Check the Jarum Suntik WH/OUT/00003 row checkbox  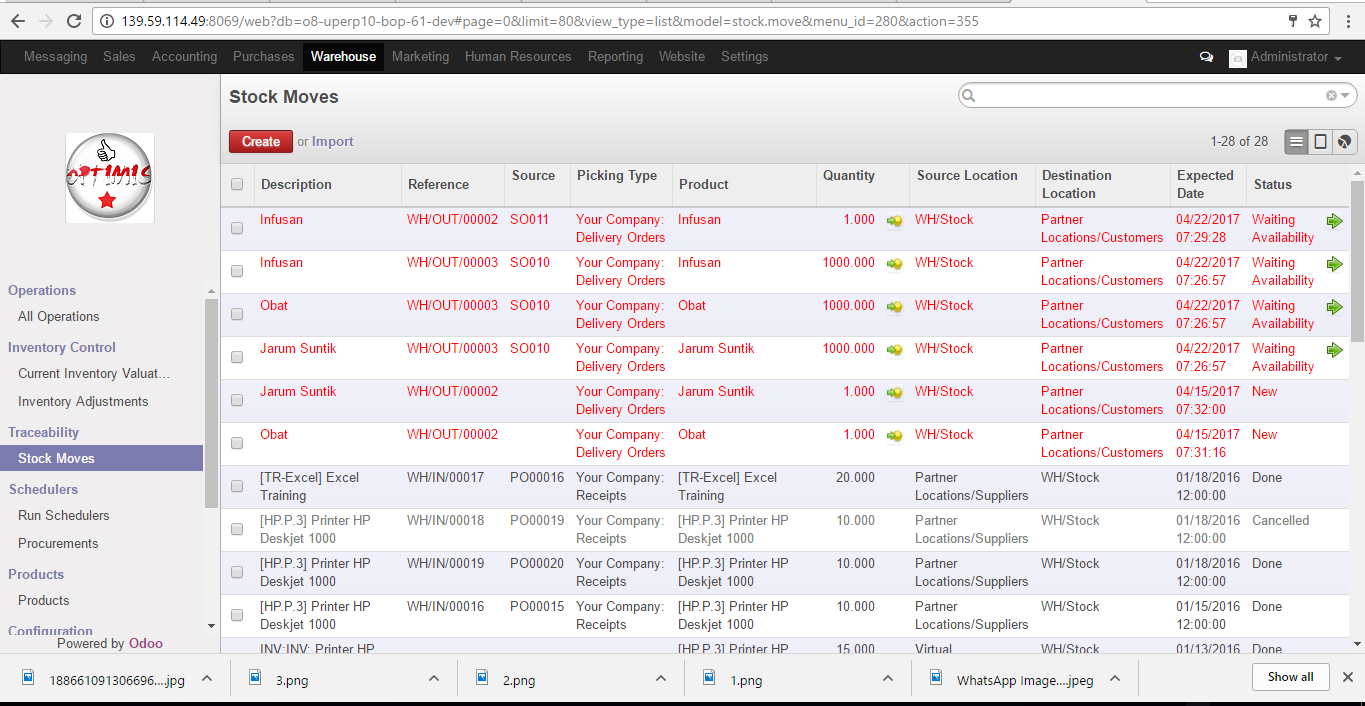coord(237,357)
